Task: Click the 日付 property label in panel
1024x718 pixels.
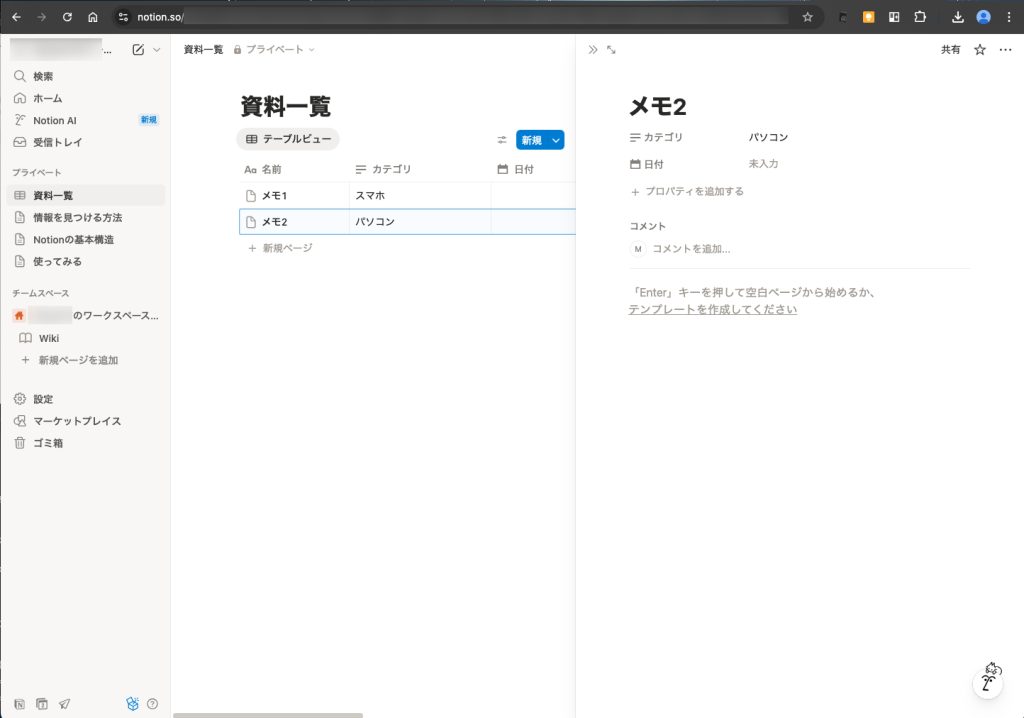Action: tap(647, 164)
